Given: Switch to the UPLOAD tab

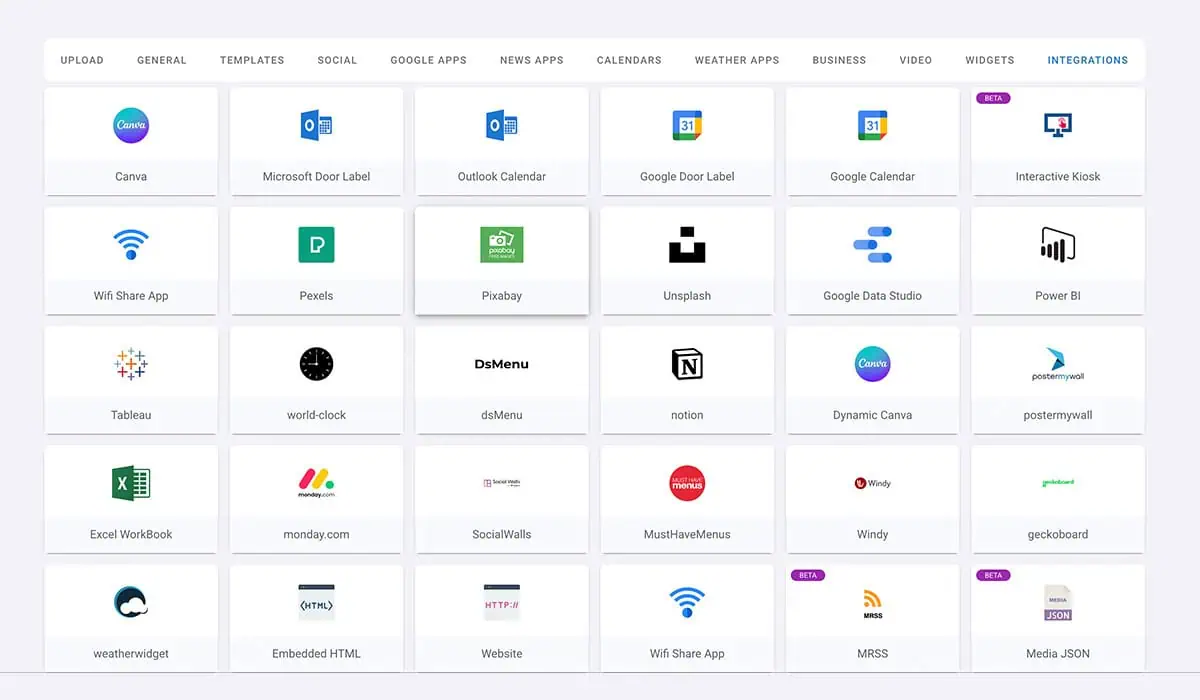Looking at the screenshot, I should 82,60.
